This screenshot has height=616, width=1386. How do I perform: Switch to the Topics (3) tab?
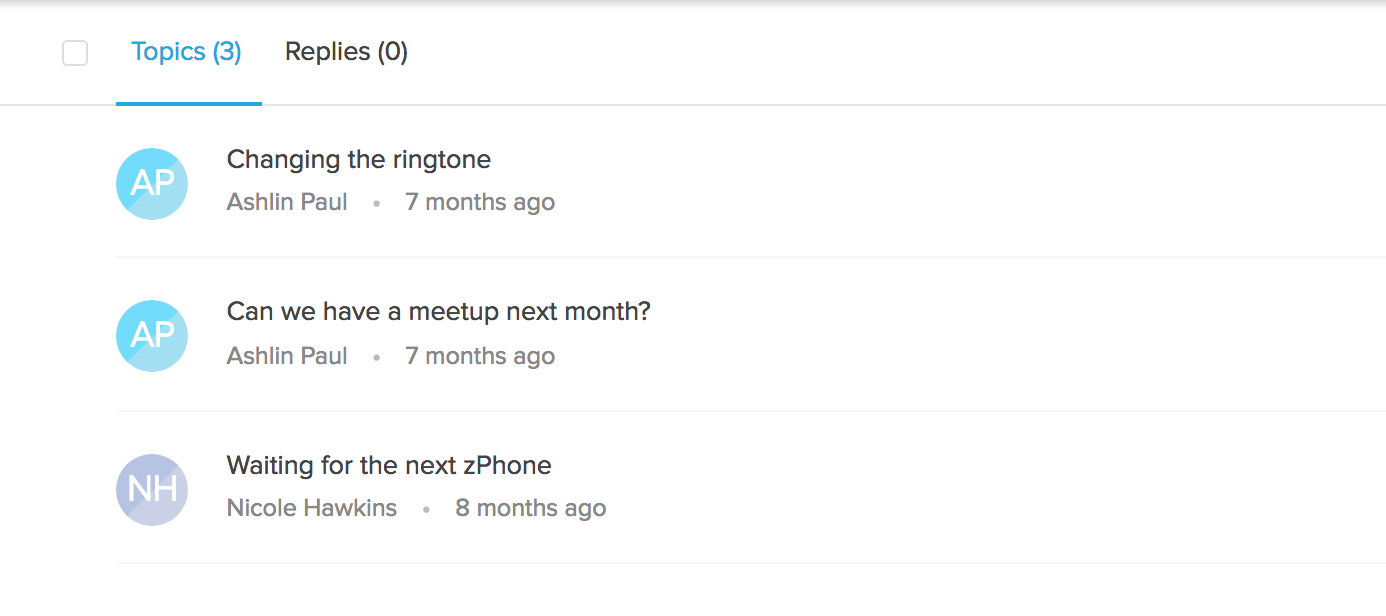pyautogui.click(x=186, y=52)
